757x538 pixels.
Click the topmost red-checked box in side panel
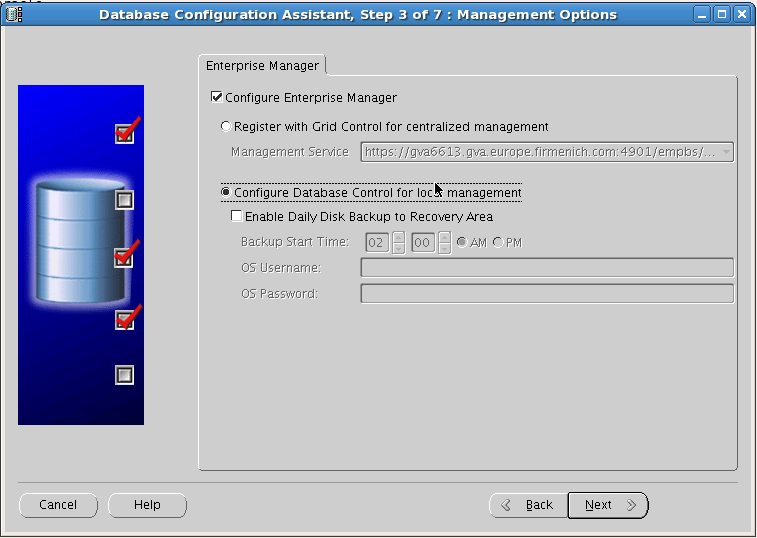click(x=124, y=133)
